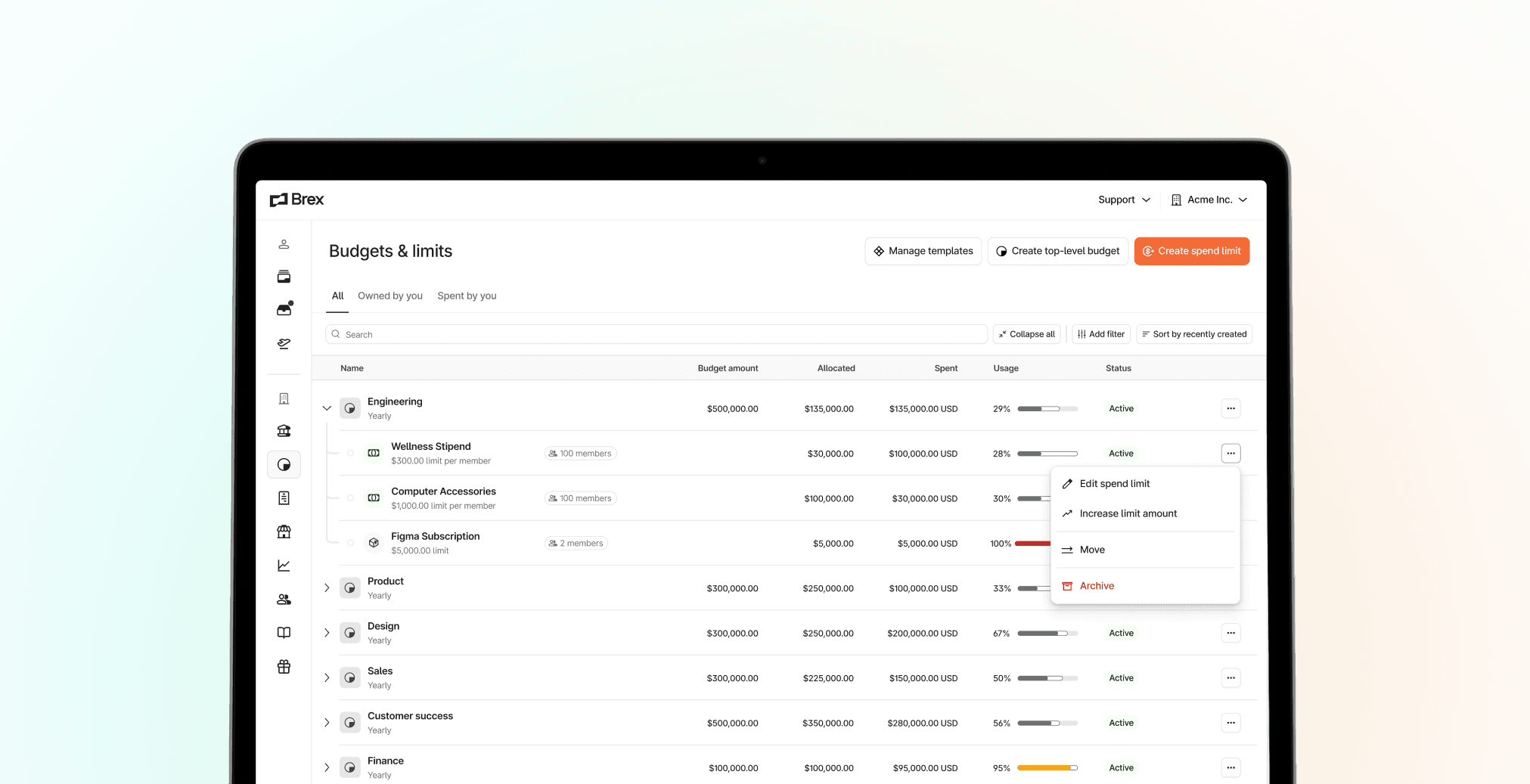This screenshot has width=1530, height=784.
Task: Open the Acme Inc. account dropdown
Action: pyautogui.click(x=1209, y=200)
